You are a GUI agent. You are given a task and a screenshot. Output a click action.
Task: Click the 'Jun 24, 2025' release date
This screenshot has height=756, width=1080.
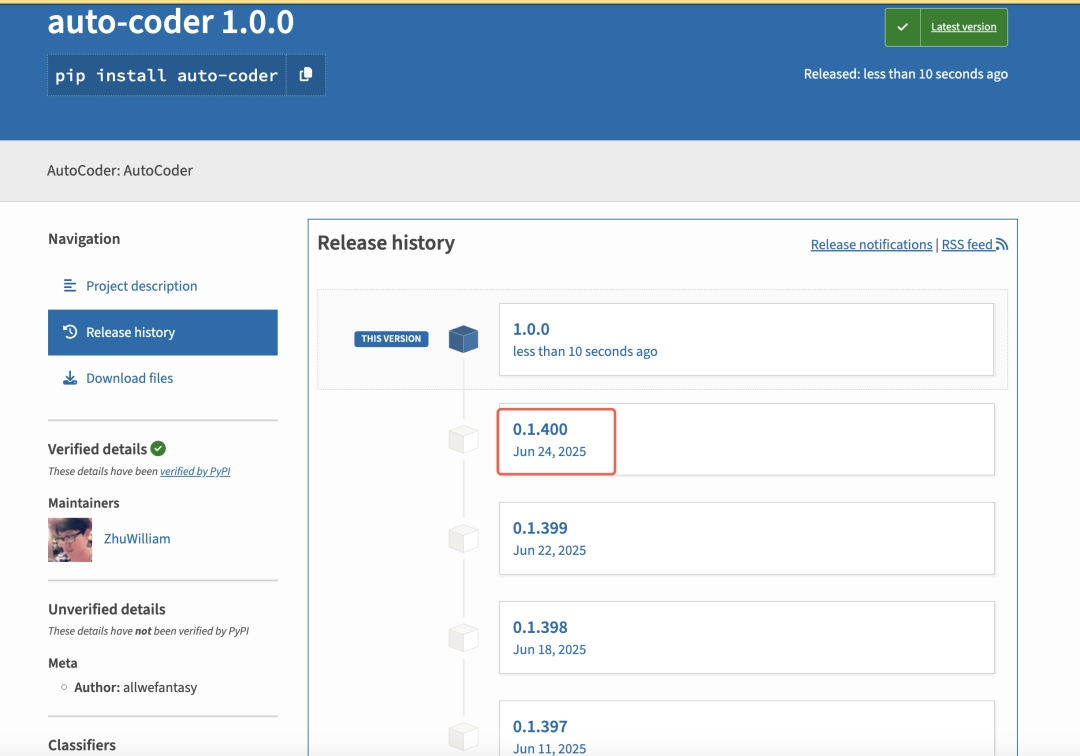(x=550, y=452)
